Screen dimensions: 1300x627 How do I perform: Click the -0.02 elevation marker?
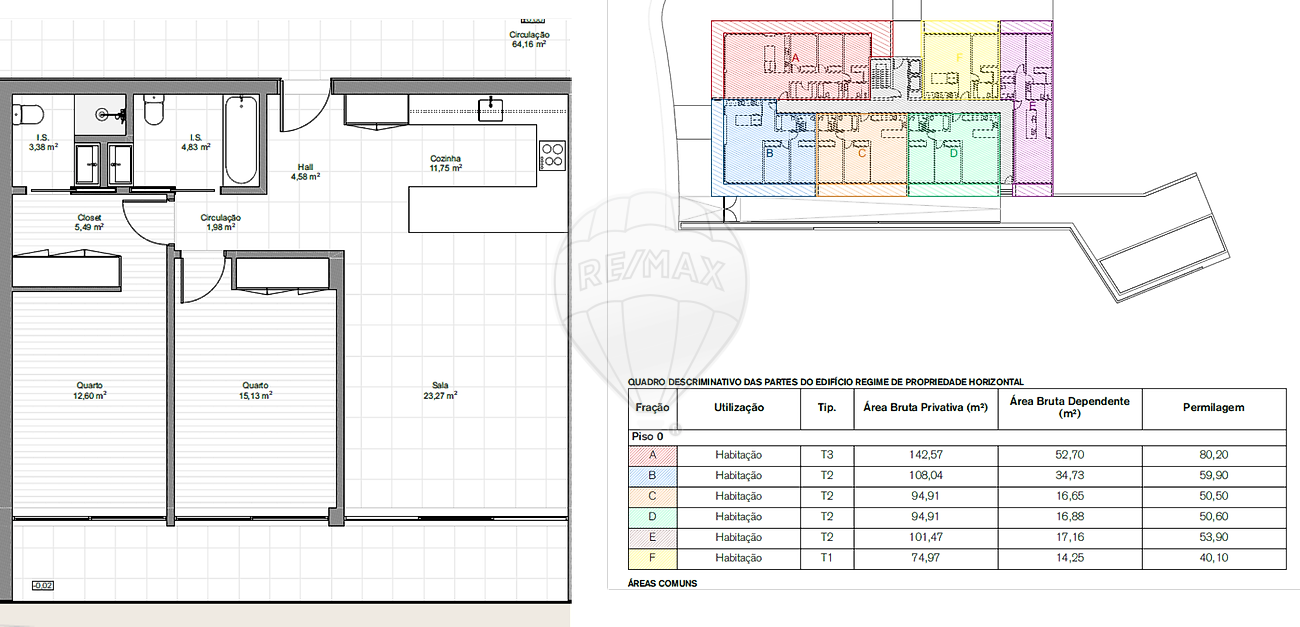(x=43, y=586)
